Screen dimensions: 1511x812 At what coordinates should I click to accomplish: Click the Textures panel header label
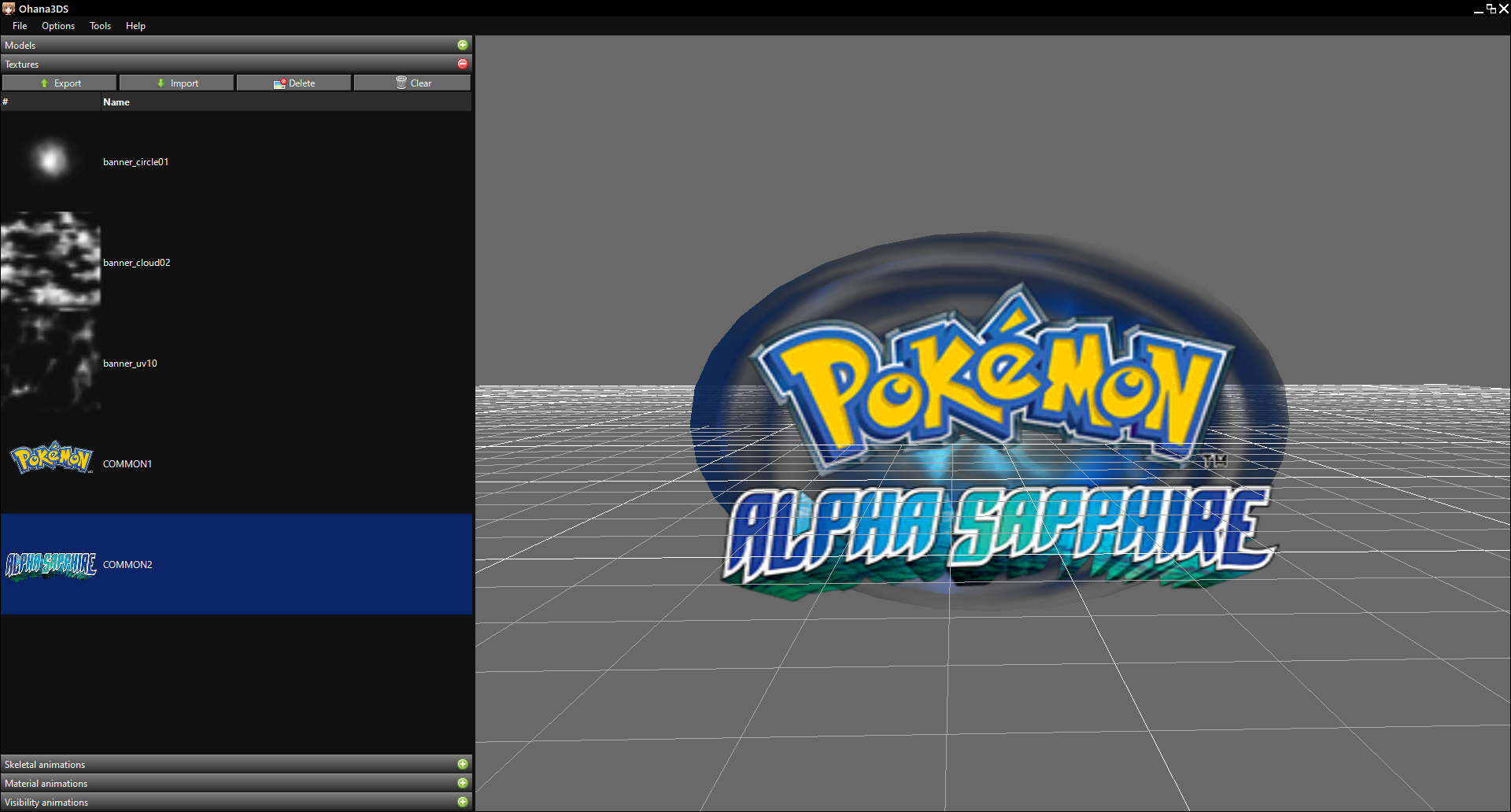(22, 65)
